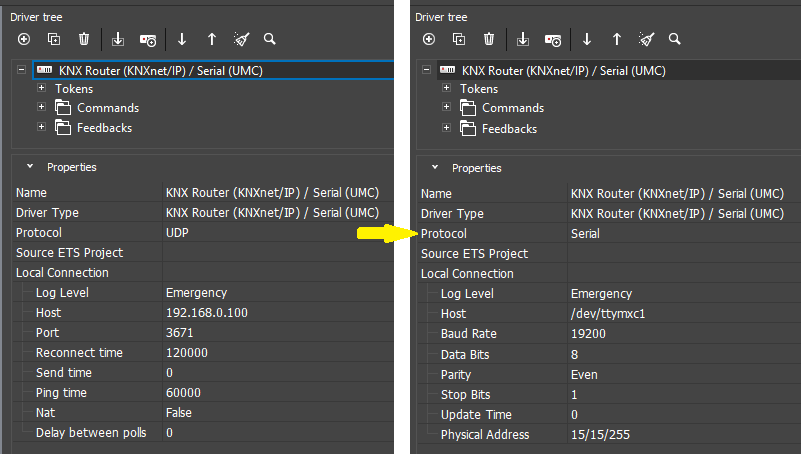Click right Source ETS Project field

[684, 253]
